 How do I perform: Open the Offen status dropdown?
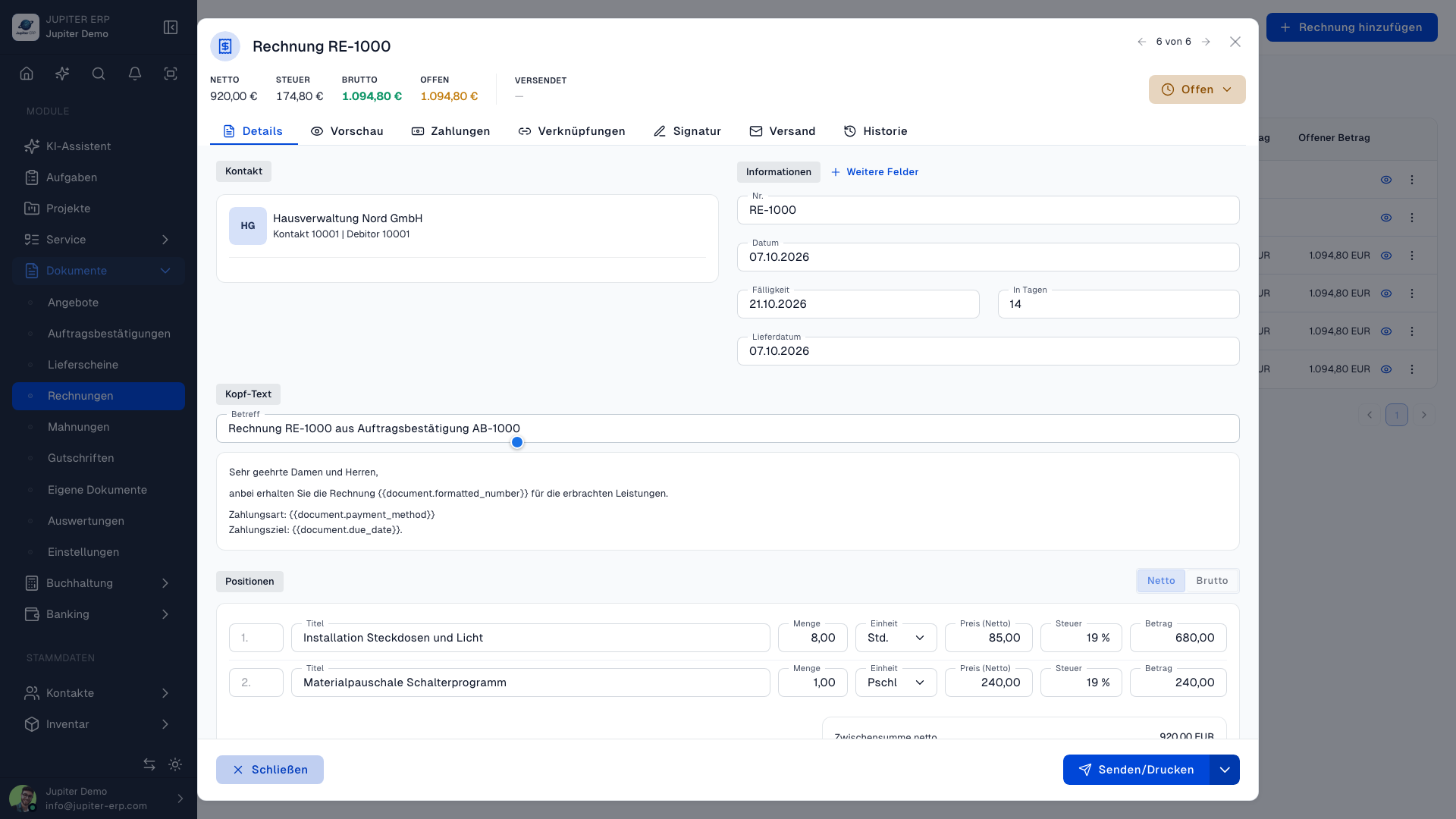[x=1197, y=89]
